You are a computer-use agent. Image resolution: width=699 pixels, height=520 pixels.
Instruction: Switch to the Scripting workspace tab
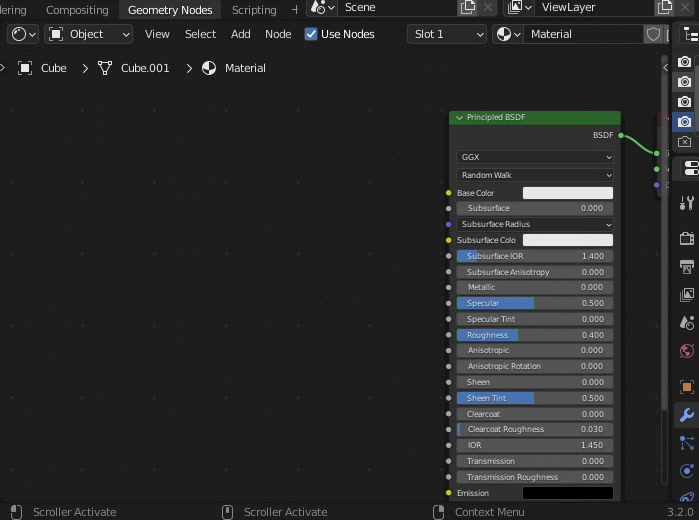pyautogui.click(x=254, y=10)
